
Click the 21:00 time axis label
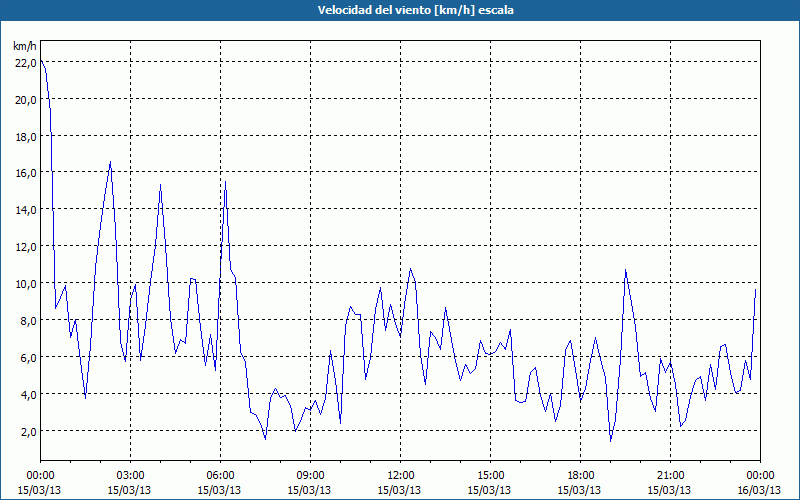(x=670, y=476)
